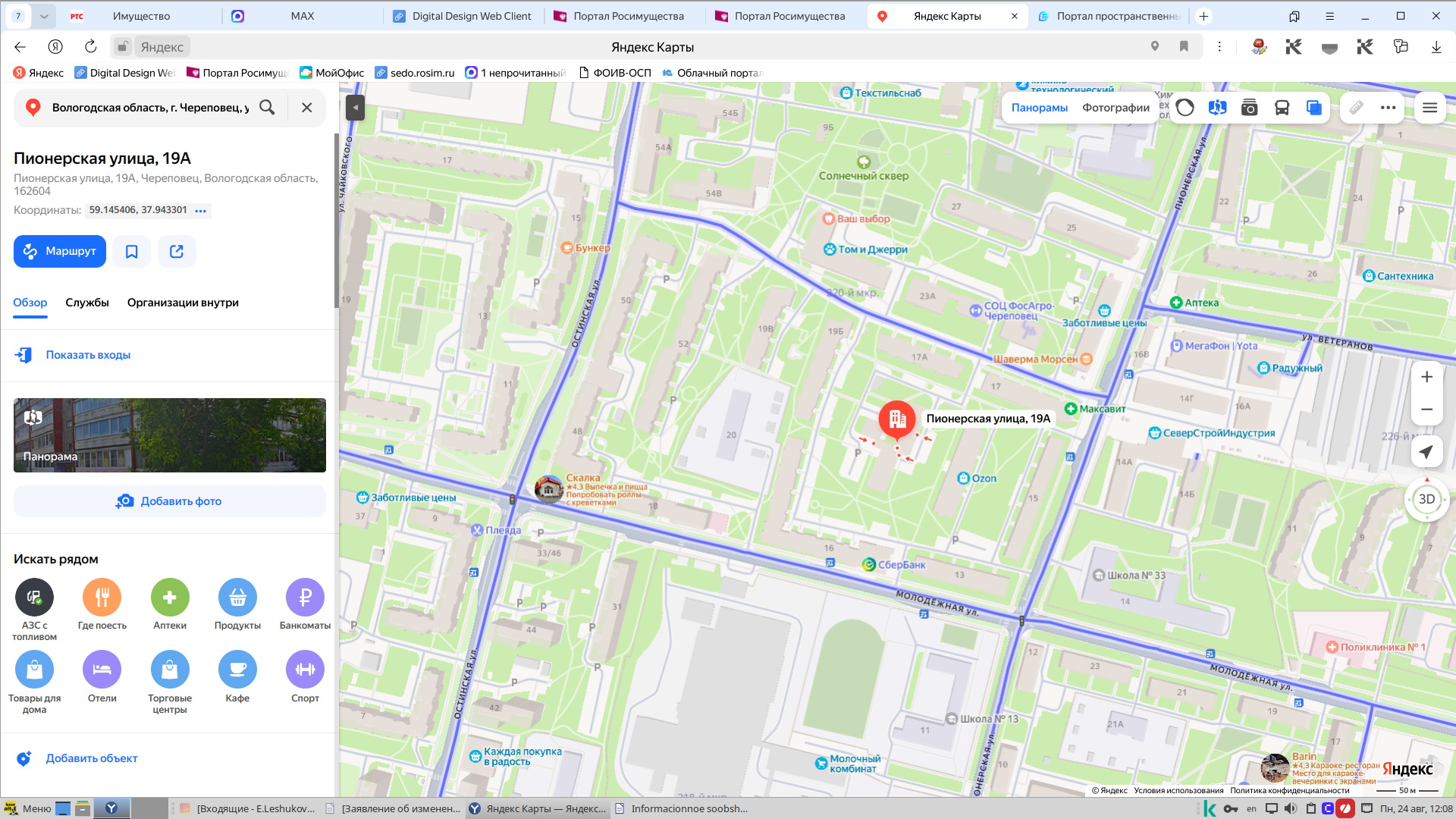Click the search magnifier icon in the address box
The width and height of the screenshot is (1456, 819).
click(267, 108)
